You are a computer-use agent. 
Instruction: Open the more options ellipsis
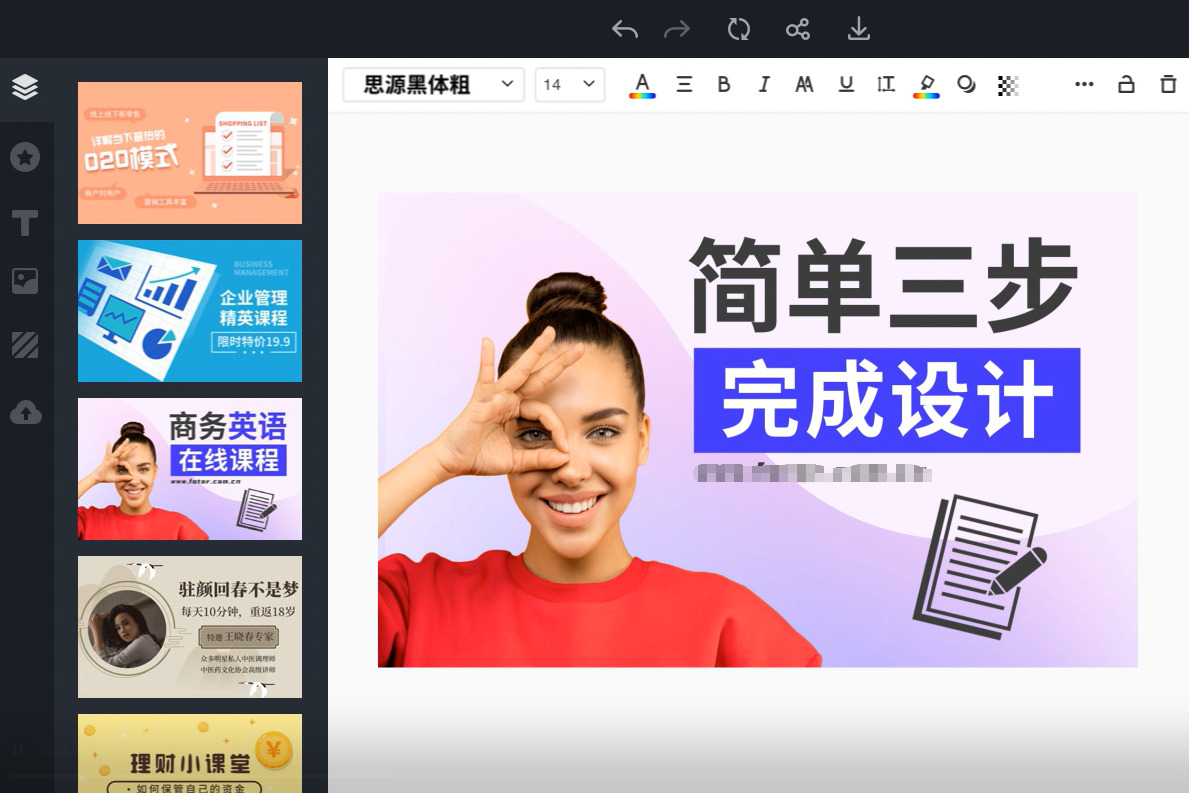pos(1084,84)
